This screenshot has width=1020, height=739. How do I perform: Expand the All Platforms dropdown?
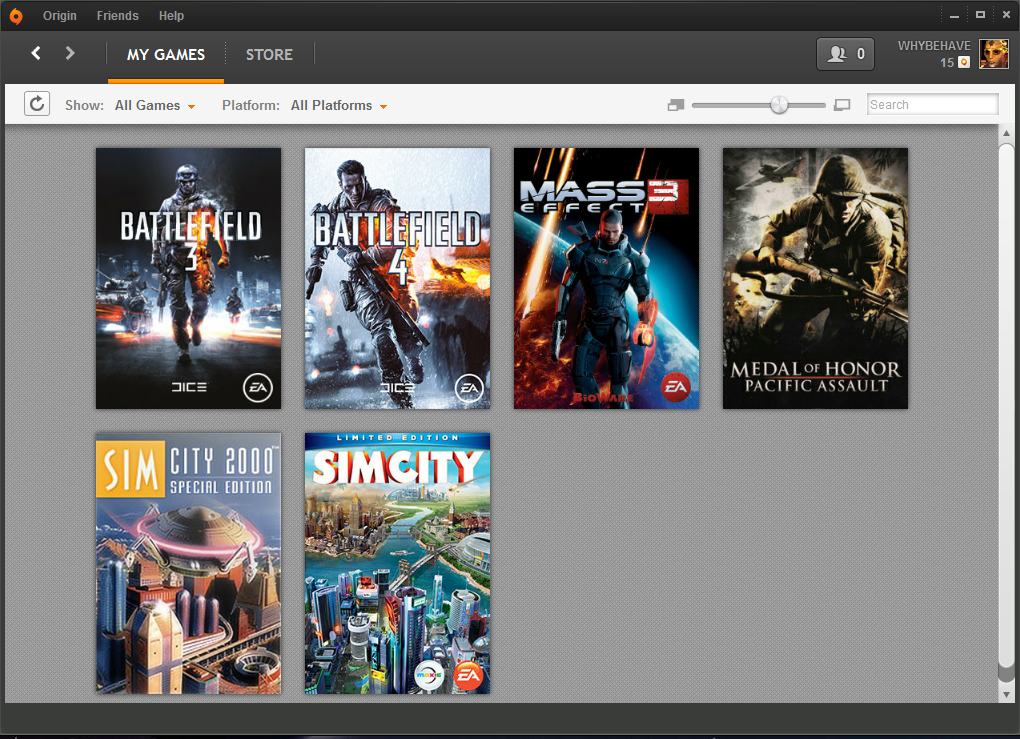339,105
